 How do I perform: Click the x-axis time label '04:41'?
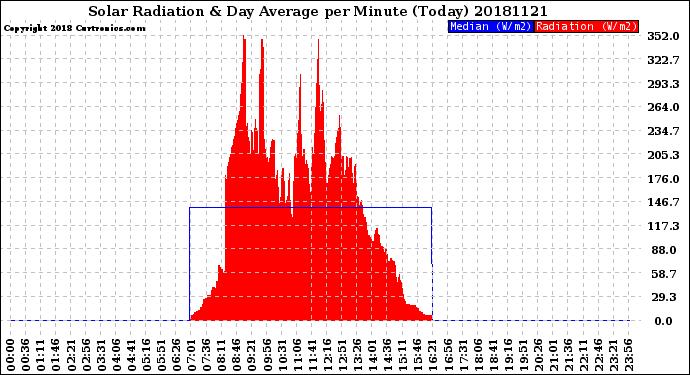[x=131, y=355]
